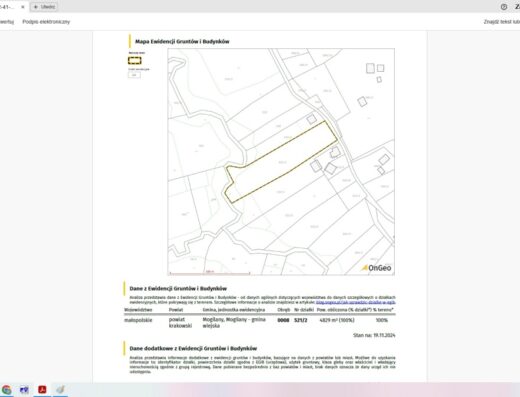Open the blue app icon in taskbar

tap(24, 389)
